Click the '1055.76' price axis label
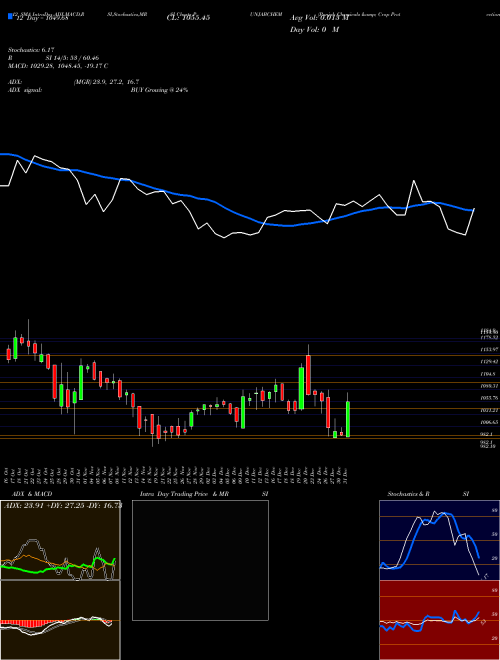500x660 pixels. [489, 398]
